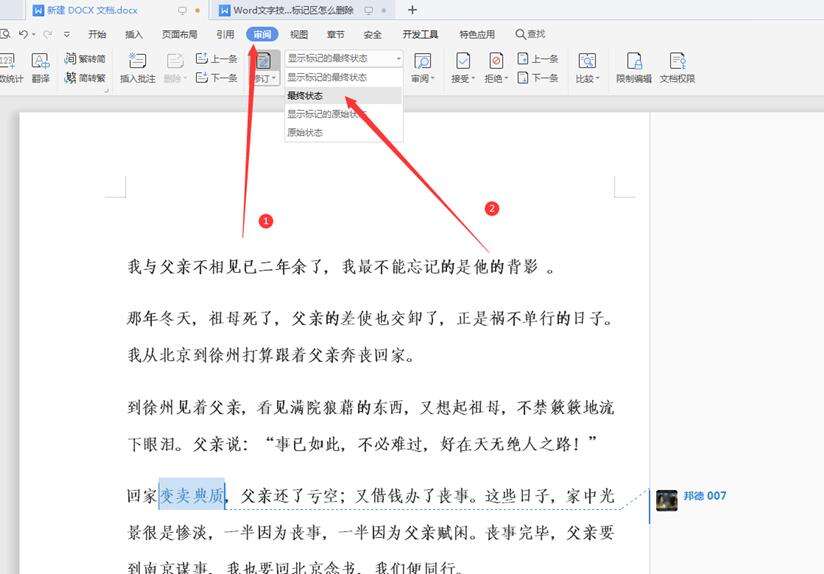Click the reviewer name 邦德 007

(705, 496)
